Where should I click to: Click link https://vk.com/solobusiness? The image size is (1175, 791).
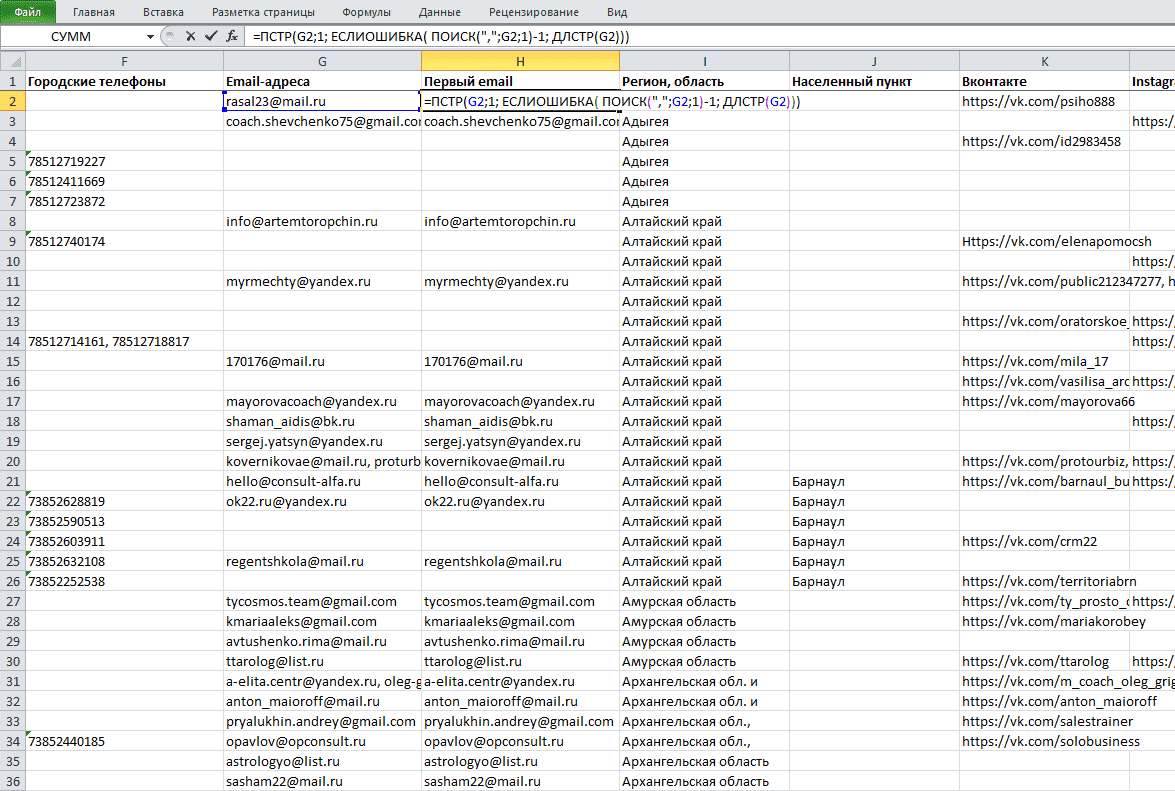click(x=1051, y=741)
